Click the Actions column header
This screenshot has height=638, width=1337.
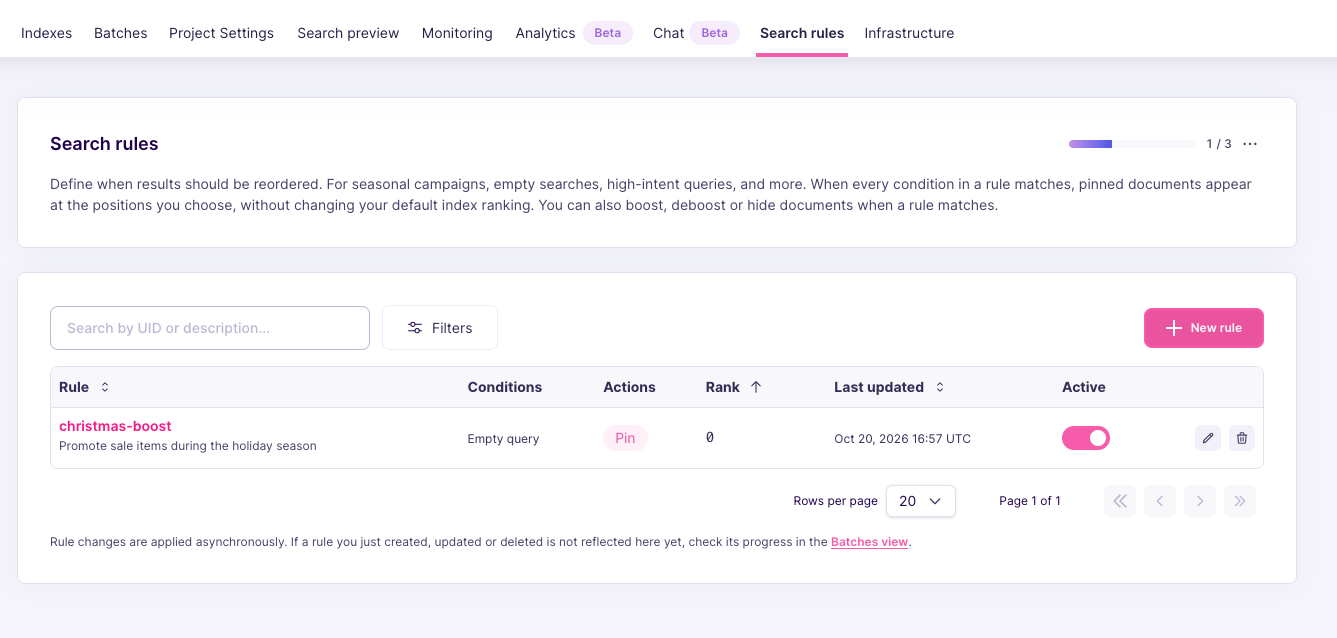click(x=629, y=387)
